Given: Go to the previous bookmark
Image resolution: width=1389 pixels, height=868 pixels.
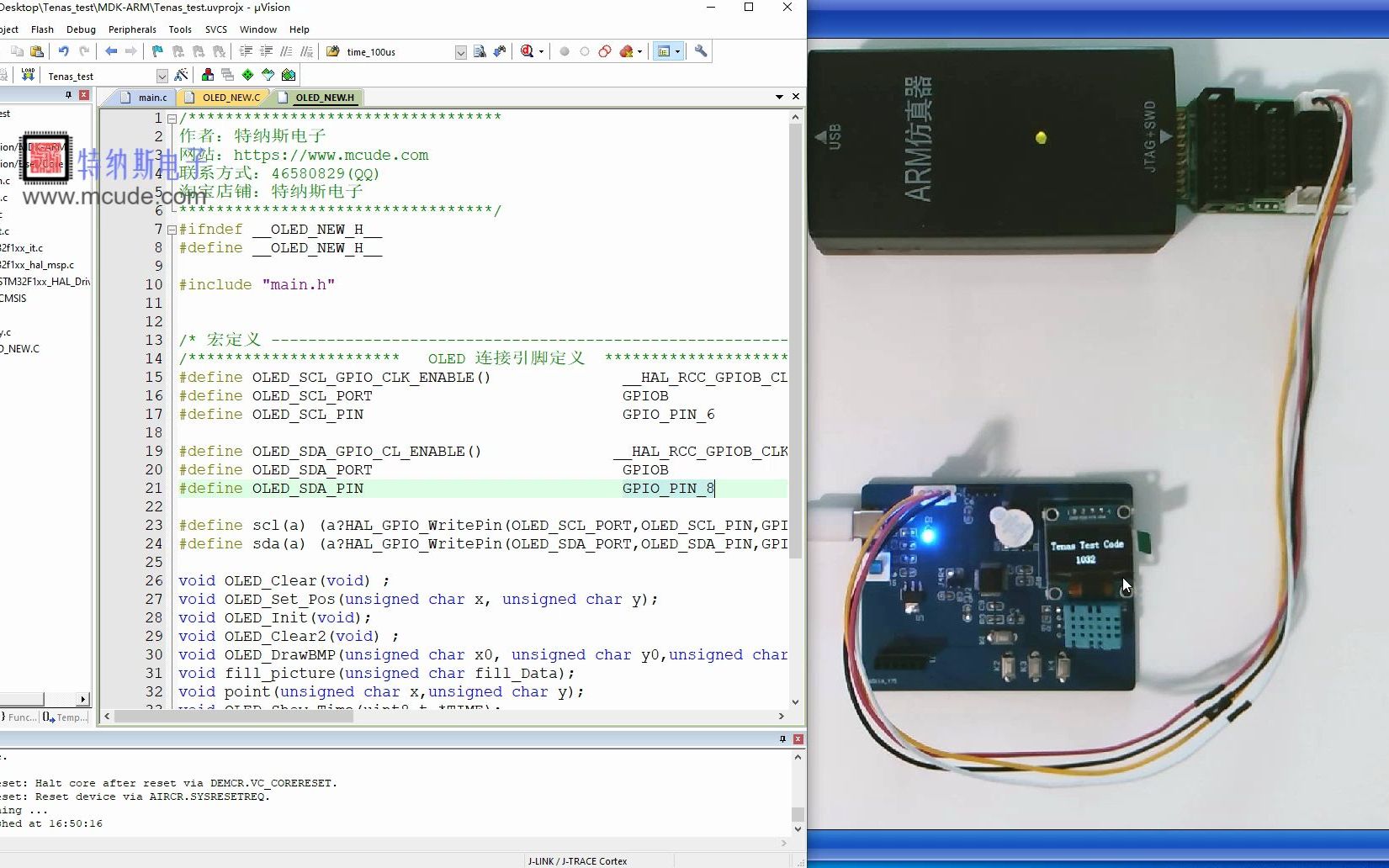Looking at the screenshot, I should tap(178, 51).
